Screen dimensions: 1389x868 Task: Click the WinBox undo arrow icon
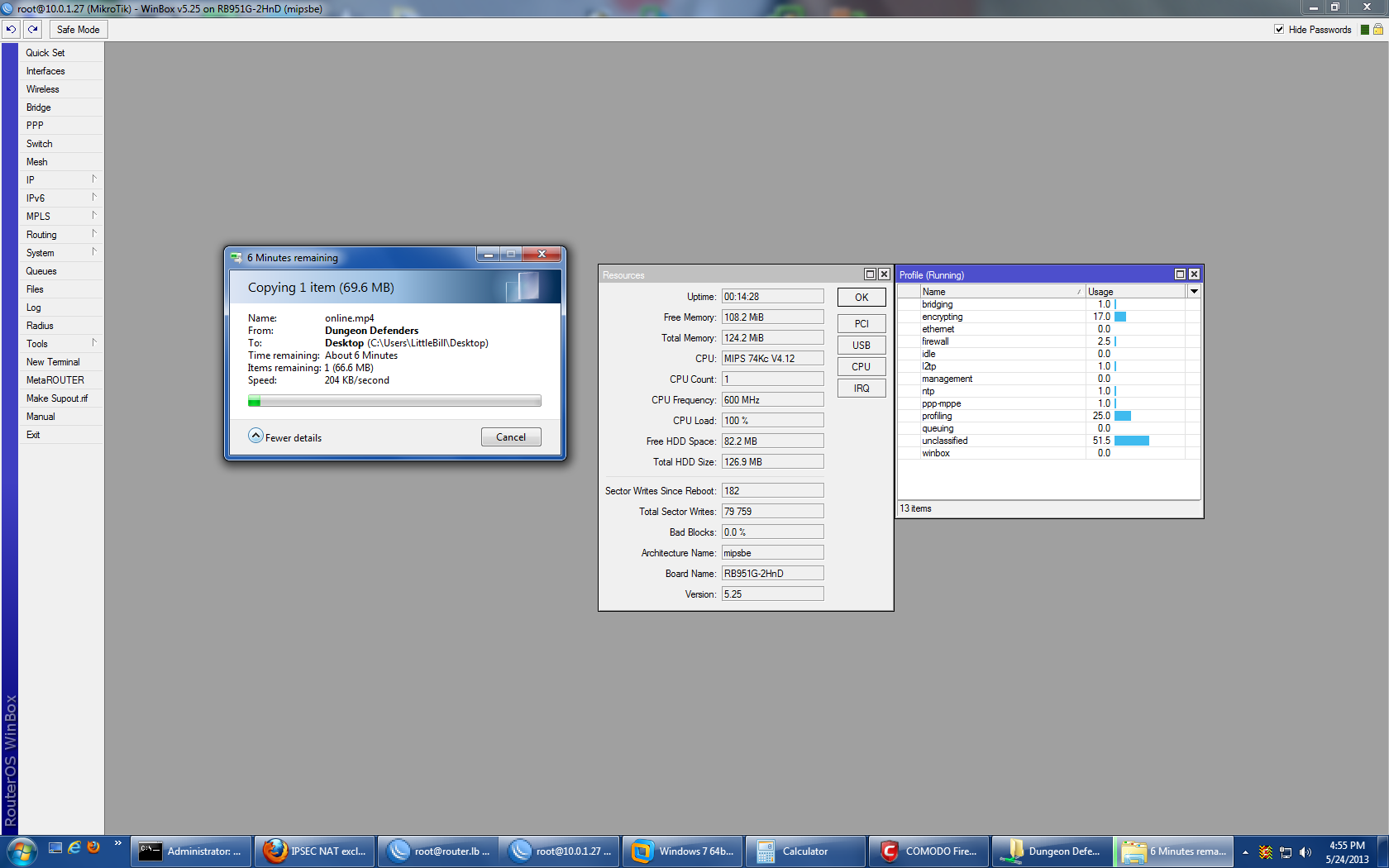point(11,29)
